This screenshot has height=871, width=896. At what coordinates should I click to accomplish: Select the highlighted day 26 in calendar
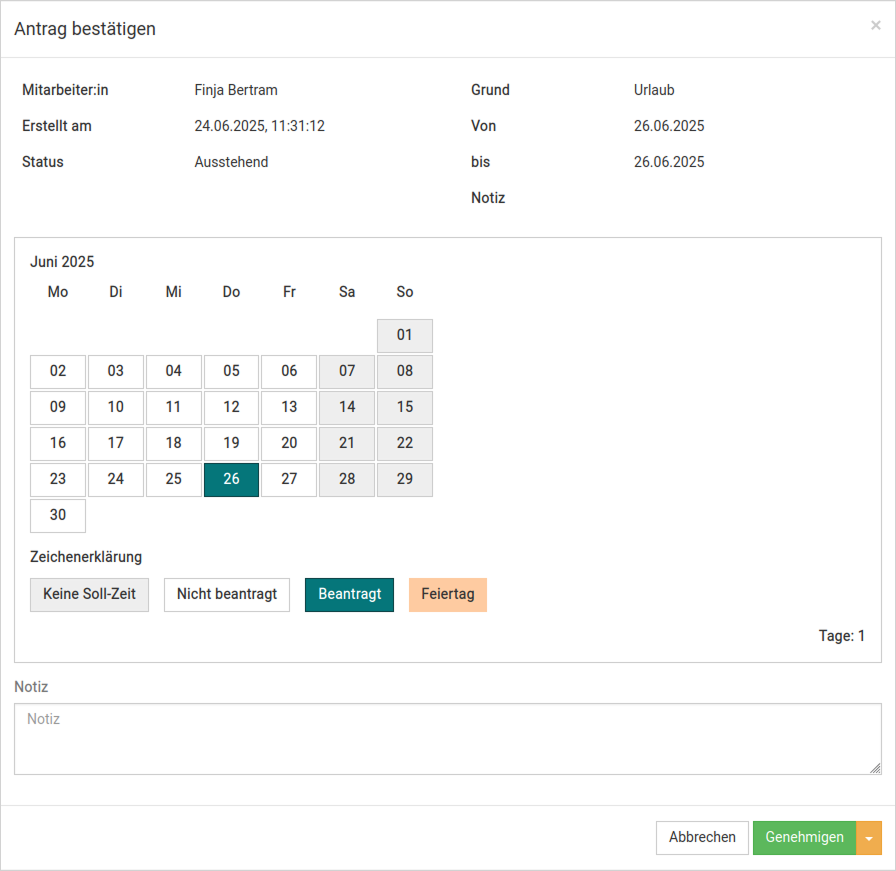tap(231, 480)
